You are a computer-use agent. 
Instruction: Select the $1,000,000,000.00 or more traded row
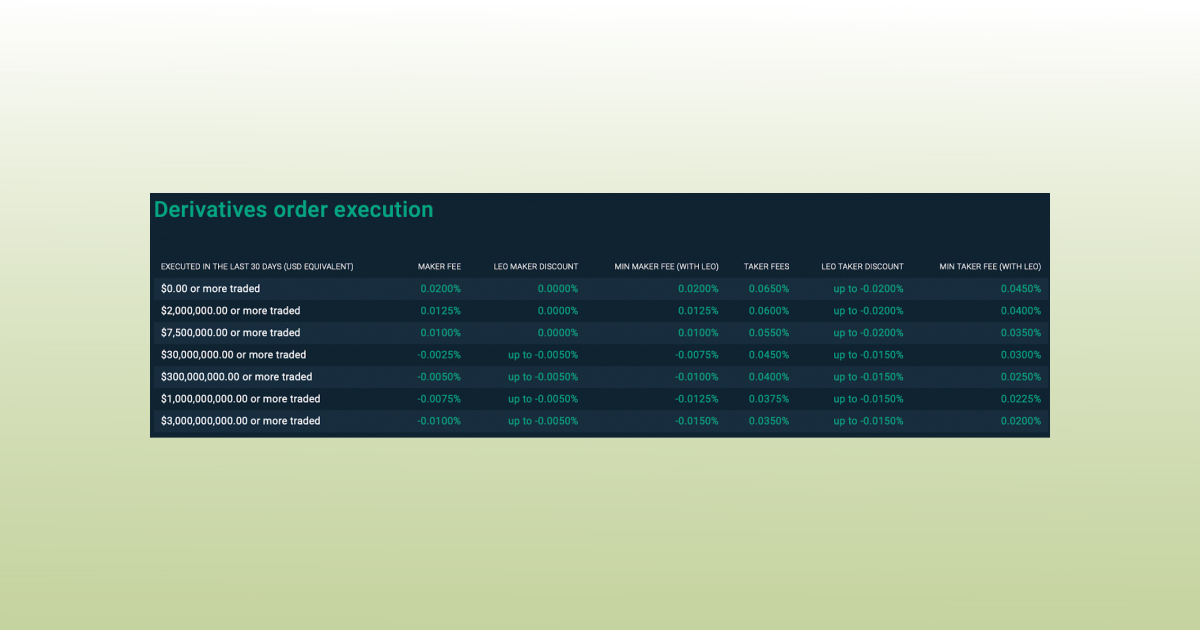(241, 398)
